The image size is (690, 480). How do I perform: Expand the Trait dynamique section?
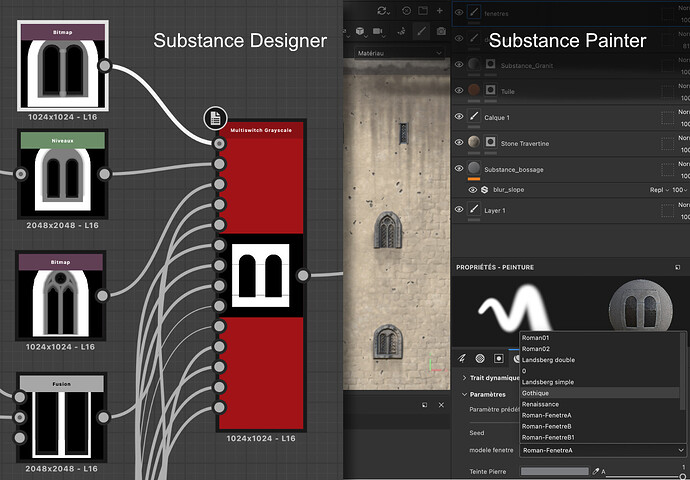pyautogui.click(x=464, y=377)
